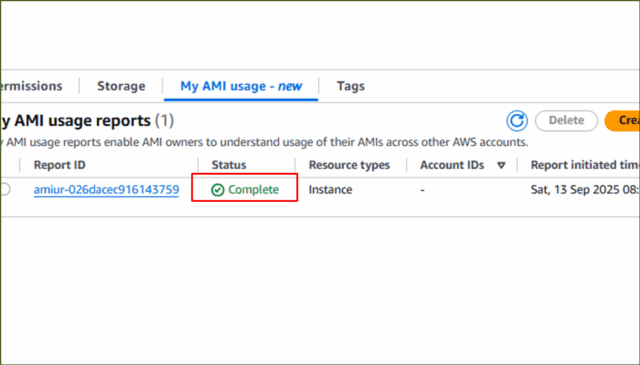Click the Instance resource type cell

[330, 190]
